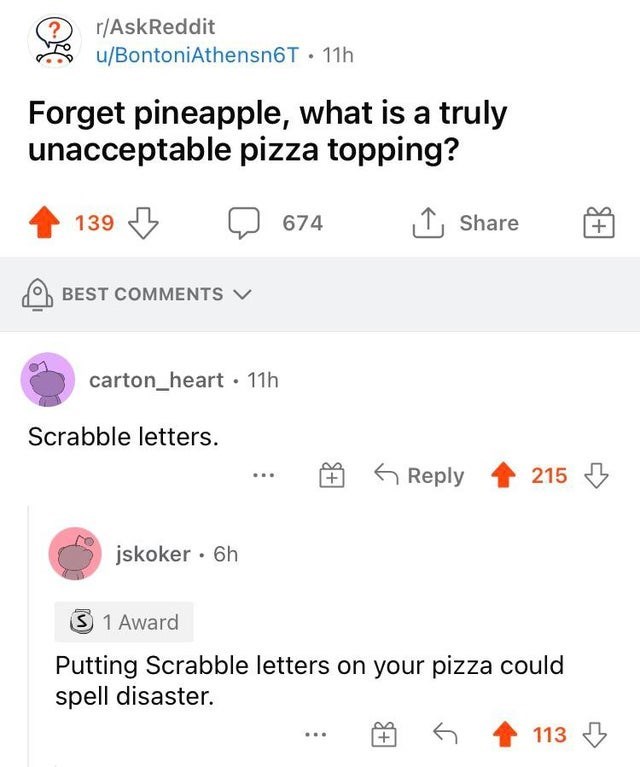The width and height of the screenshot is (640, 767).
Task: View the 1 Award badge on jskoker's comment
Action: click(x=124, y=622)
